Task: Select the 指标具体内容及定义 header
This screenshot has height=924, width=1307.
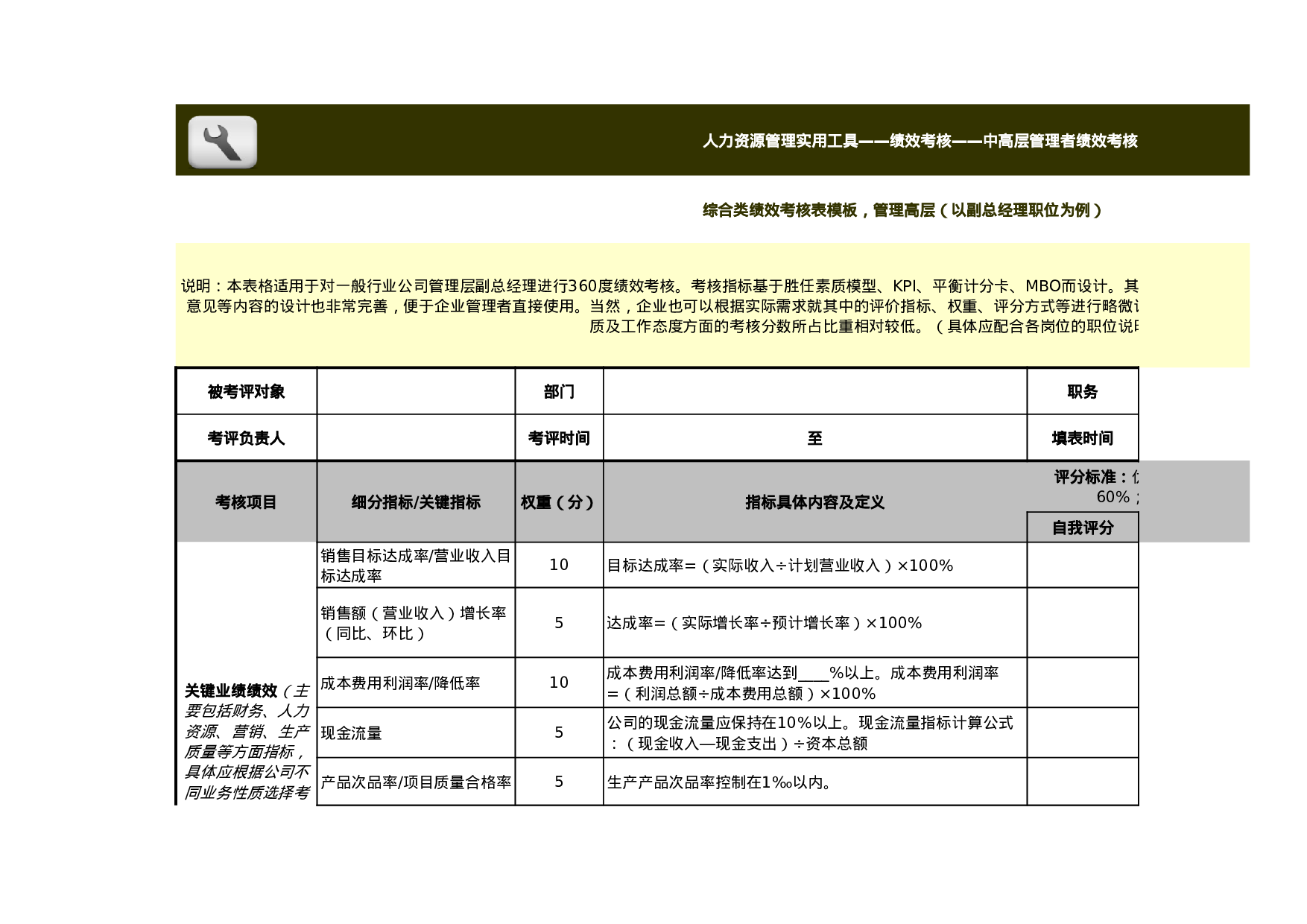Action: click(816, 501)
